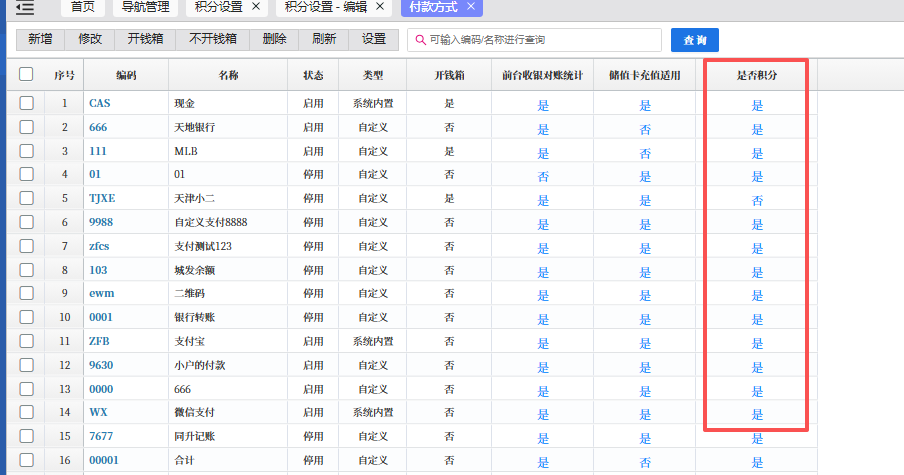The height and width of the screenshot is (475, 904).
Task: Switch to the 首页 tab
Action: coord(82,7)
